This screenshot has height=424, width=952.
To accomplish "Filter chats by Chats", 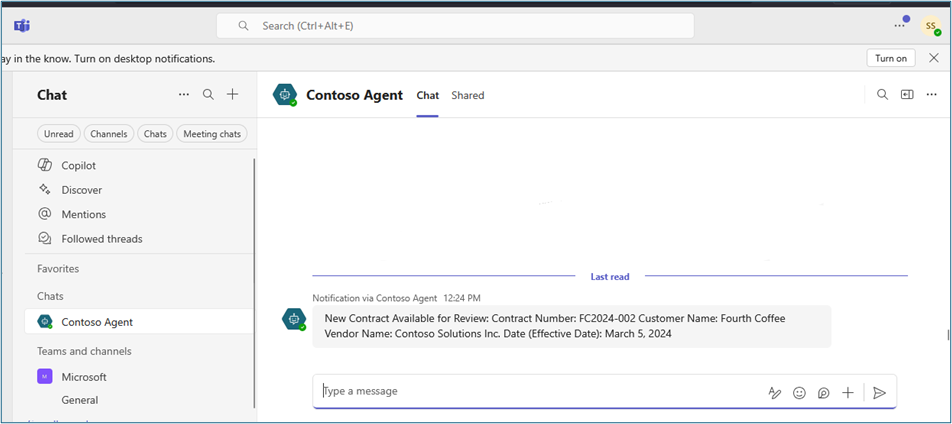I will (155, 134).
